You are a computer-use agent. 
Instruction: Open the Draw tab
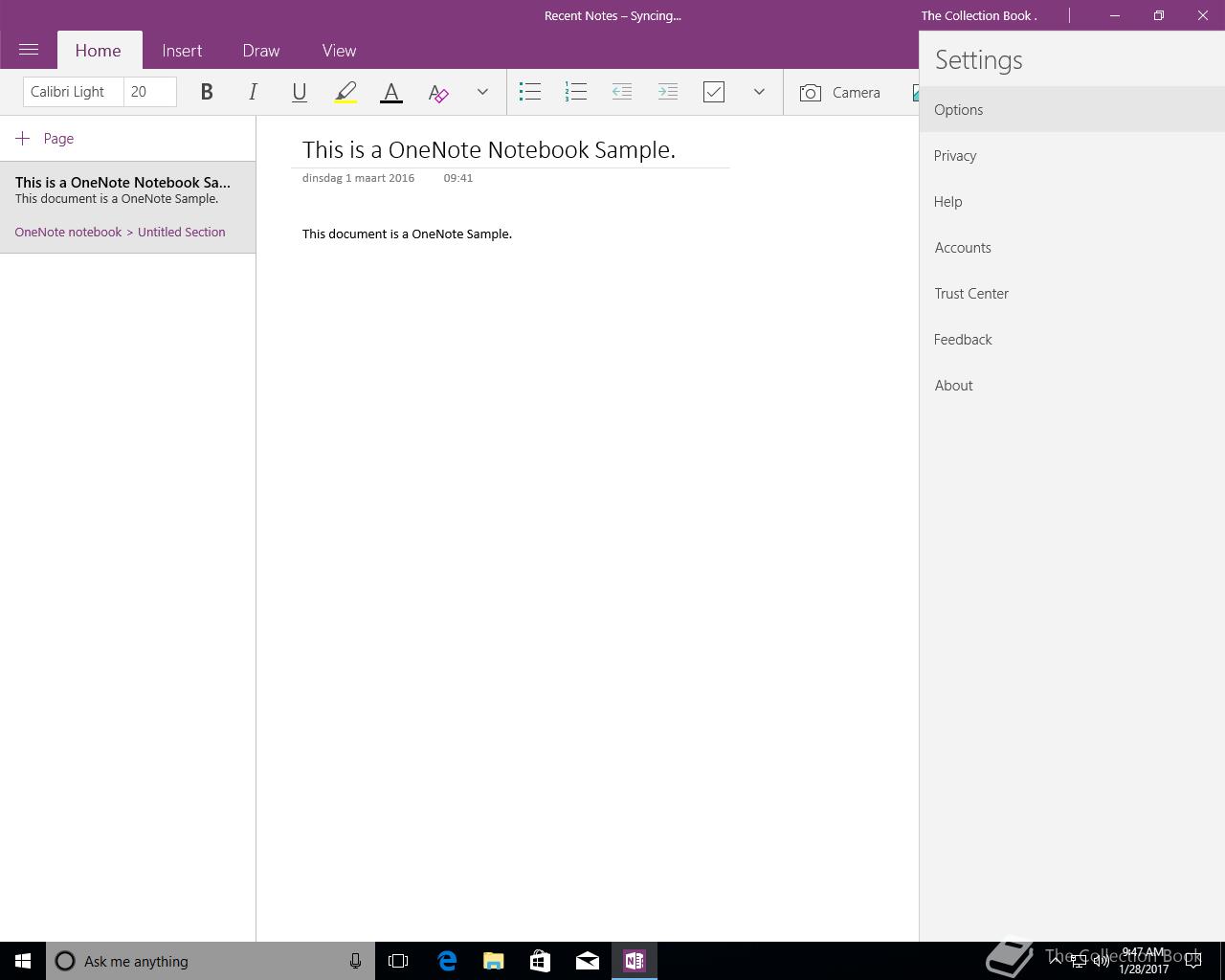261,51
